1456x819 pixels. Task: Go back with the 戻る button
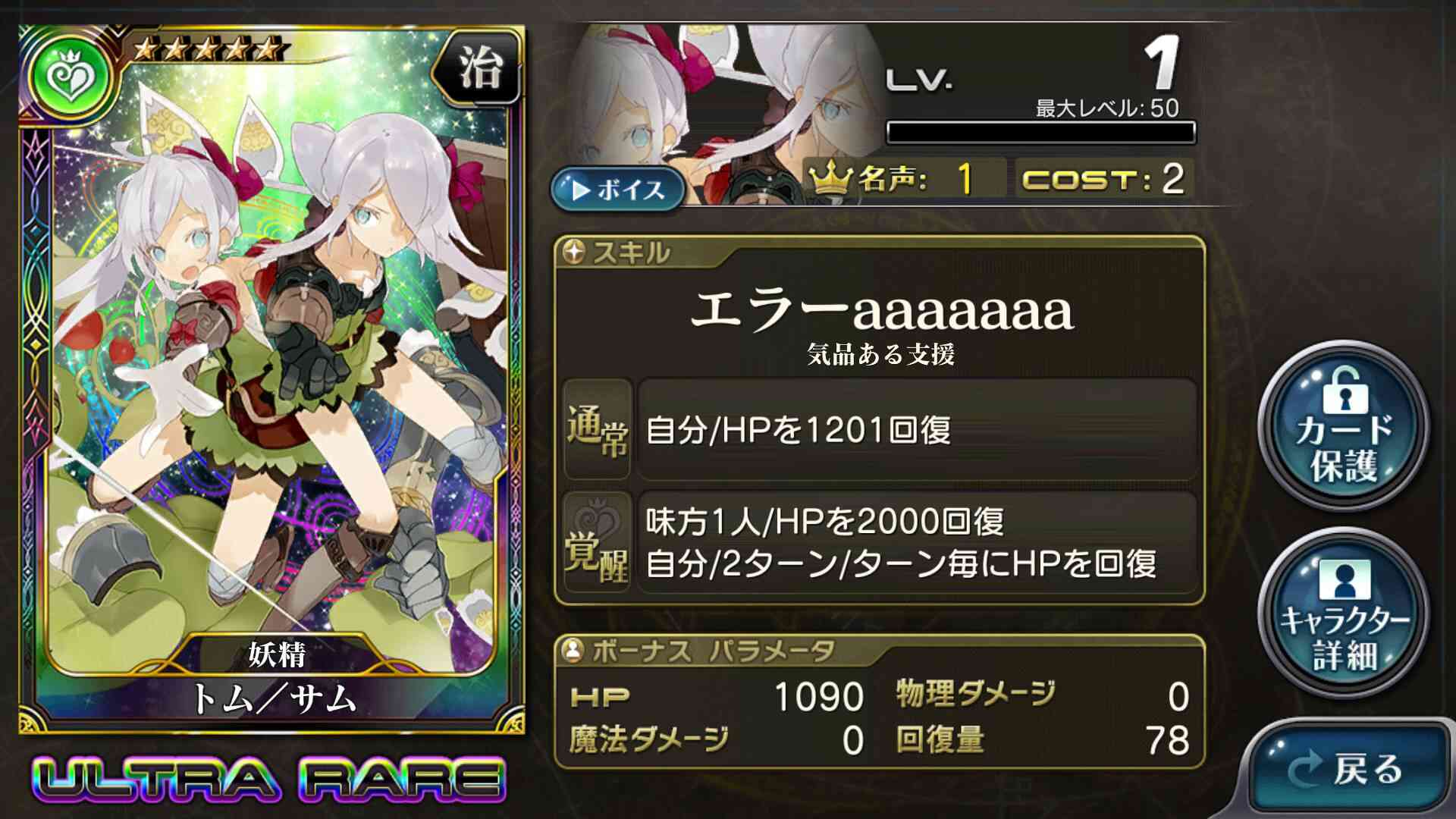click(1350, 768)
